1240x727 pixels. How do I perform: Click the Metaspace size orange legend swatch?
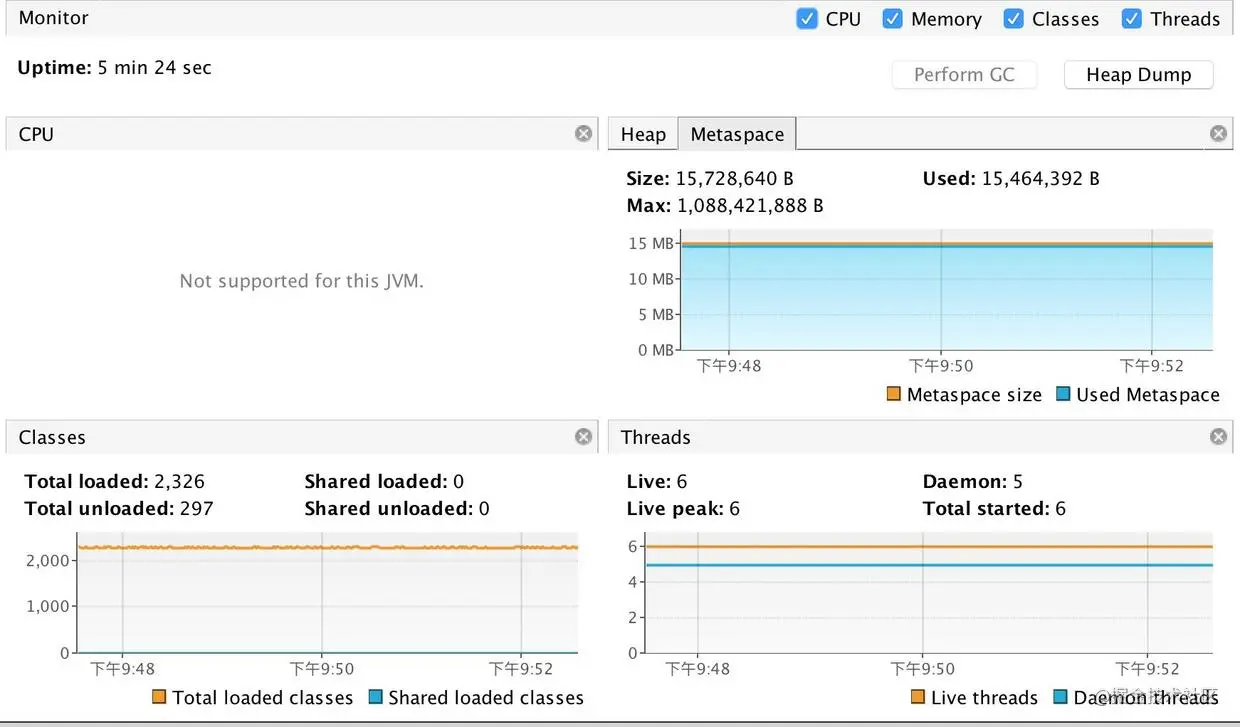(894, 394)
